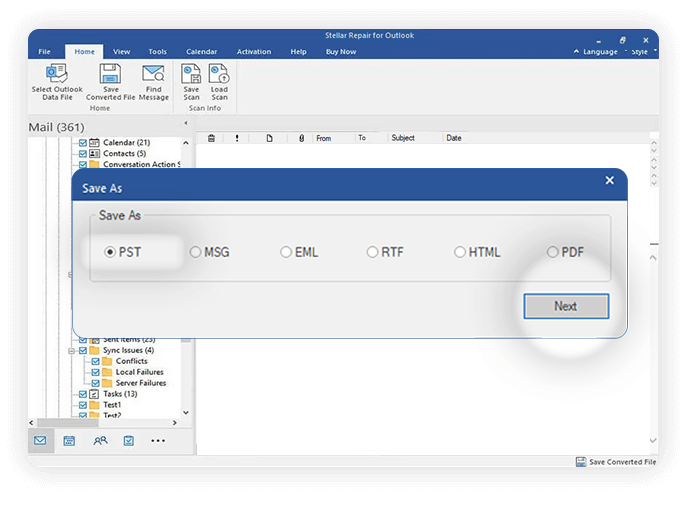
Task: Select the Server Failures folder
Action: click(x=141, y=383)
